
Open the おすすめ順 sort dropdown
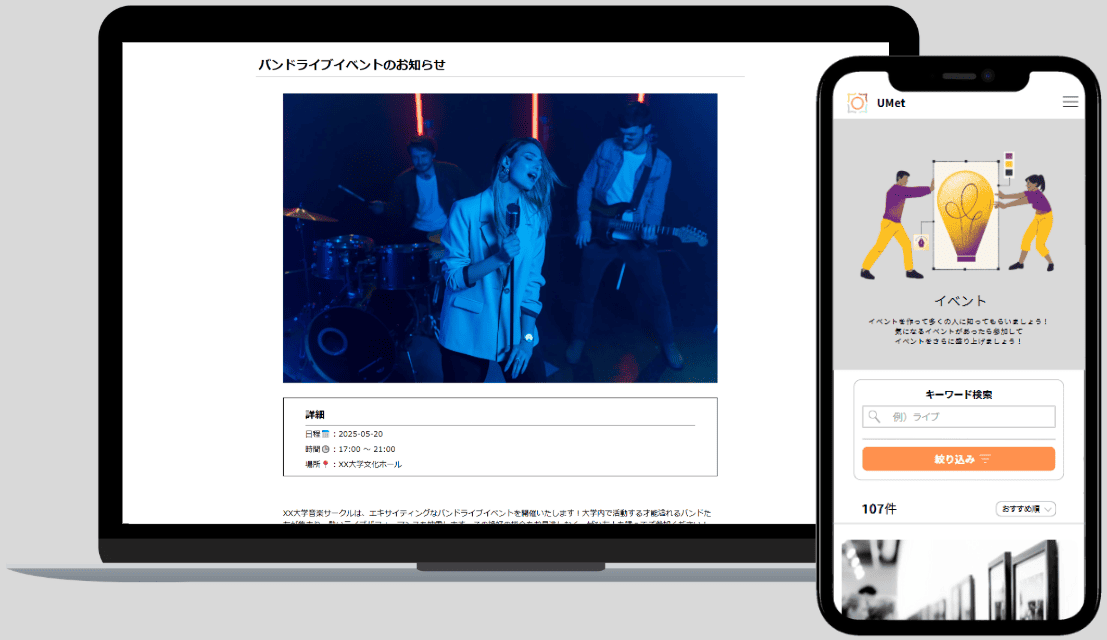coord(1025,509)
